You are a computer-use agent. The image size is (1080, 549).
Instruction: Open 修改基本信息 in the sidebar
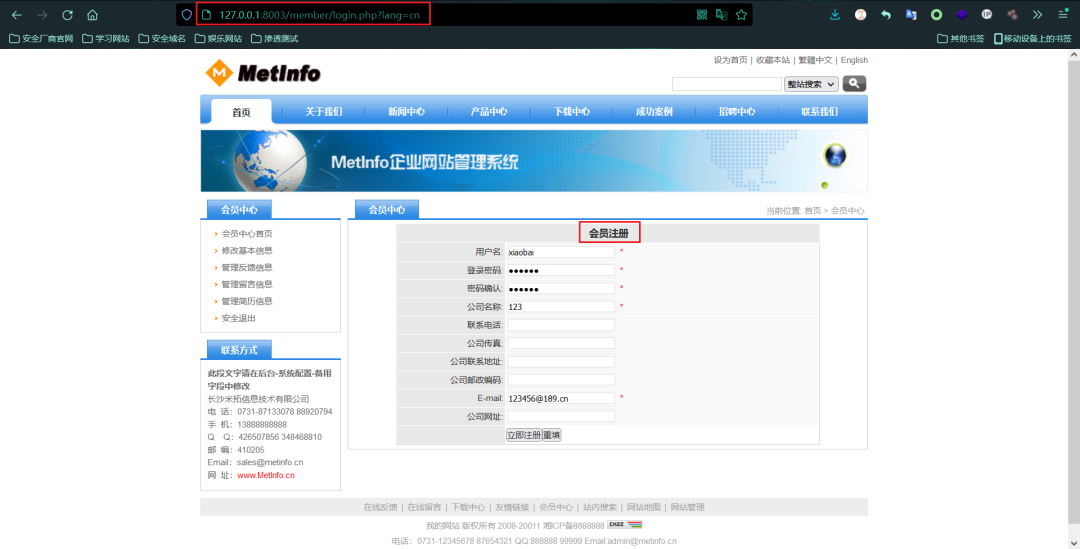tap(247, 251)
